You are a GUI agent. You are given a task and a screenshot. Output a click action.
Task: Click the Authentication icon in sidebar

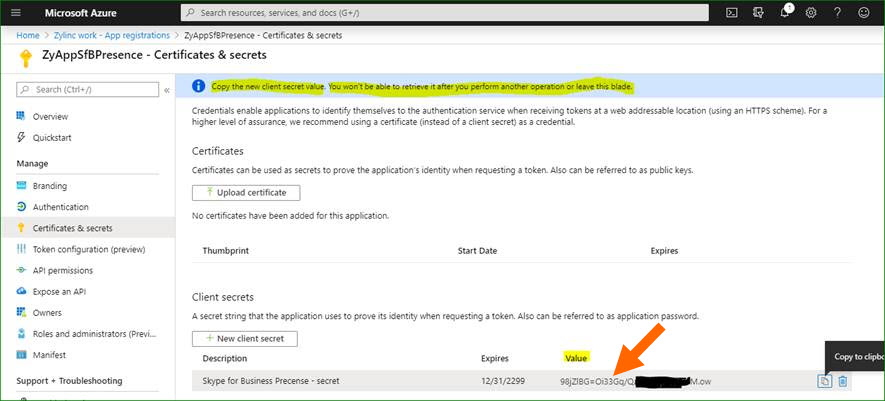21,207
